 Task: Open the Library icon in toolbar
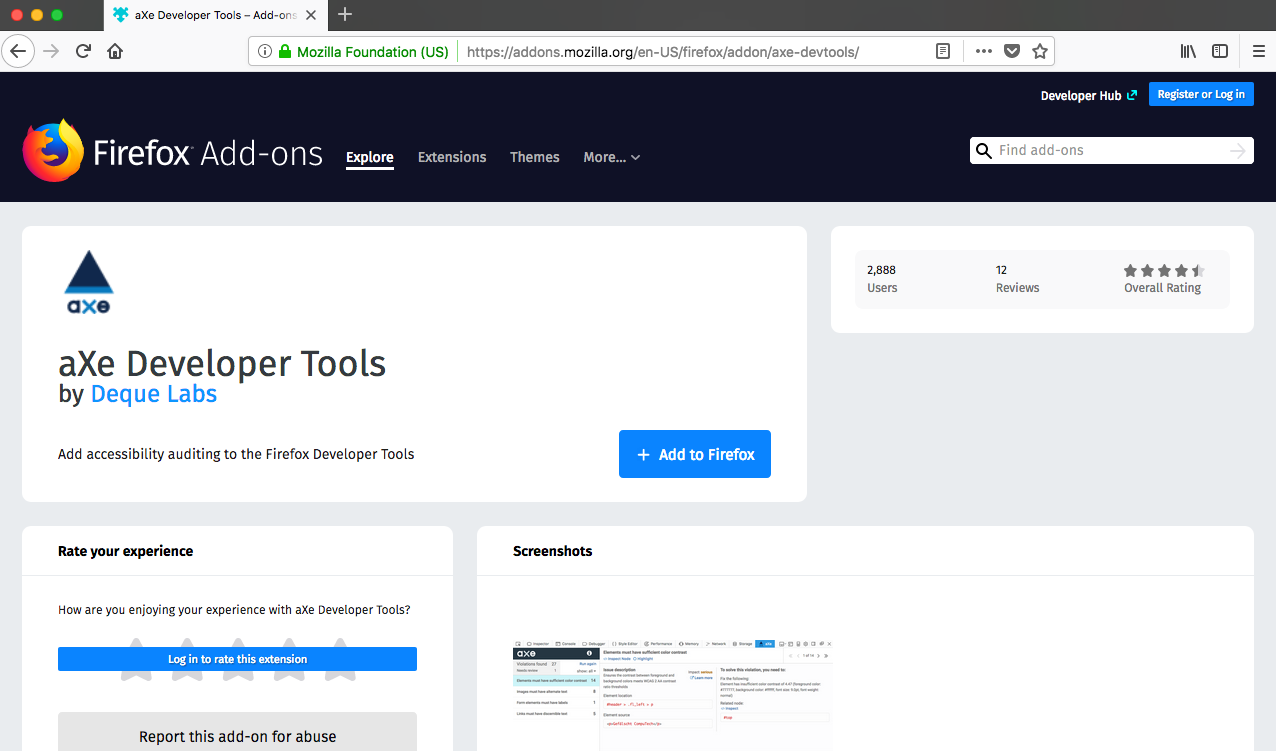[x=1188, y=51]
